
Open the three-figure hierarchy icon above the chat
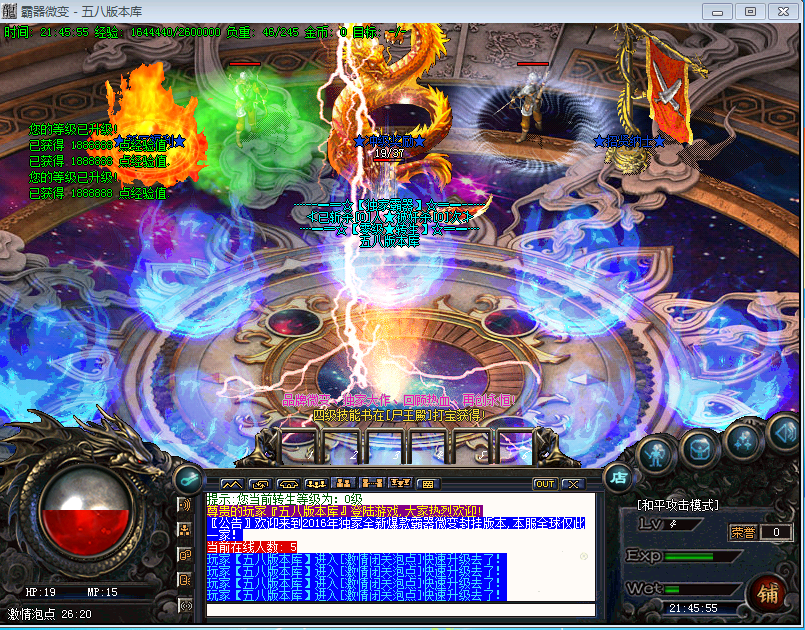[400, 484]
